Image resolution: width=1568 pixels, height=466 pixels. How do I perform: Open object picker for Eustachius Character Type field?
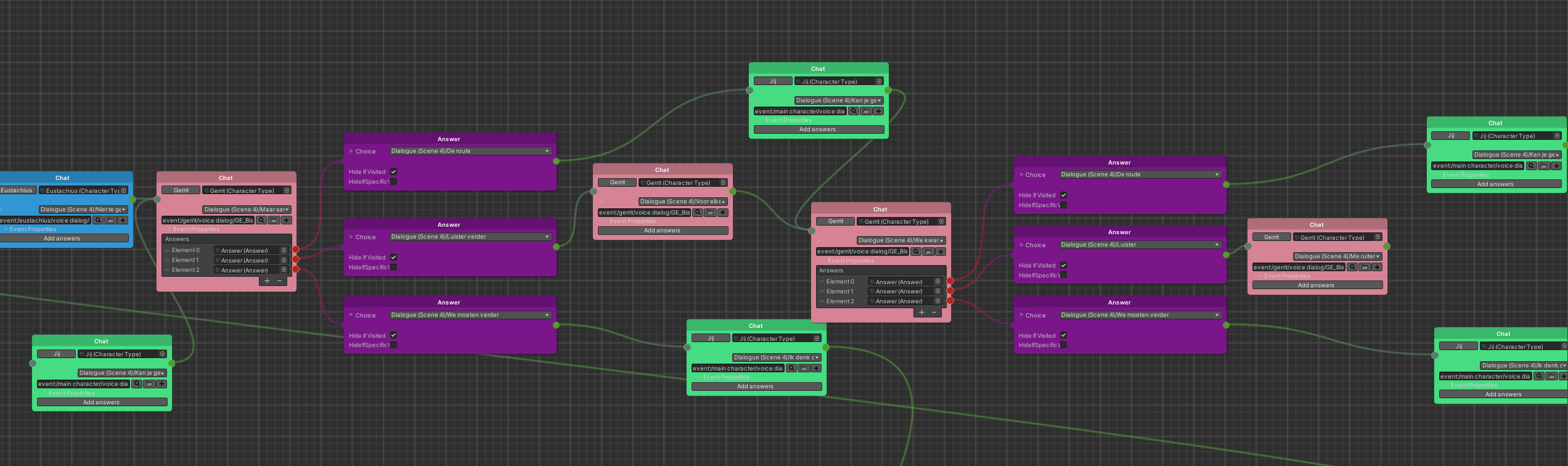point(124,190)
